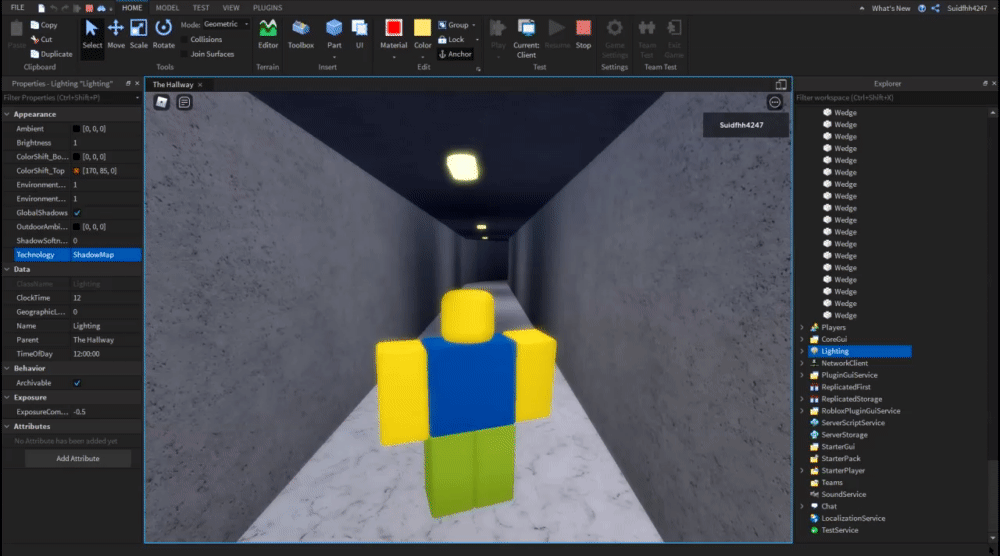
Task: Open the Terrain Editor
Action: (268, 34)
